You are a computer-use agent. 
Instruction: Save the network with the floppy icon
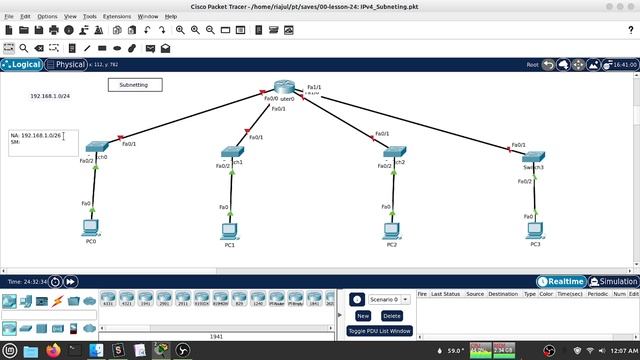pyautogui.click(x=39, y=30)
